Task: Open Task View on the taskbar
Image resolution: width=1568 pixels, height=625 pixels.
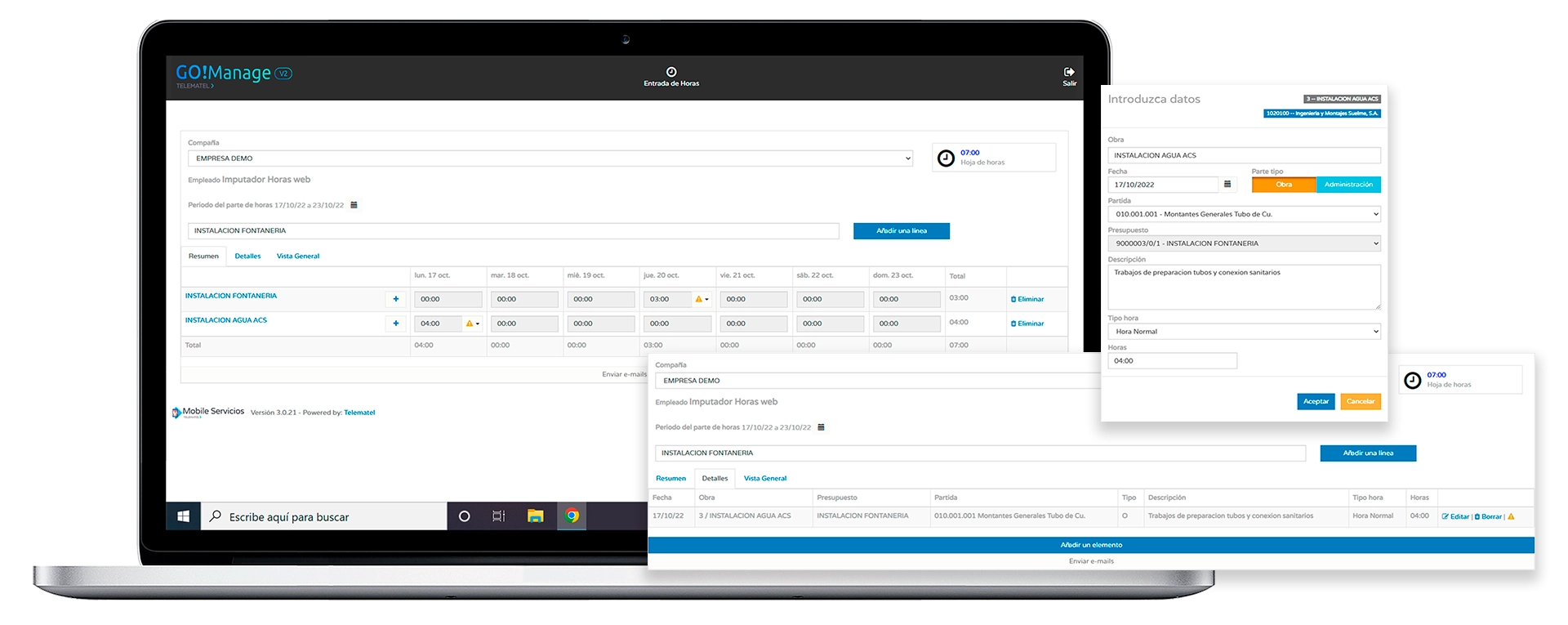Action: coord(498,516)
